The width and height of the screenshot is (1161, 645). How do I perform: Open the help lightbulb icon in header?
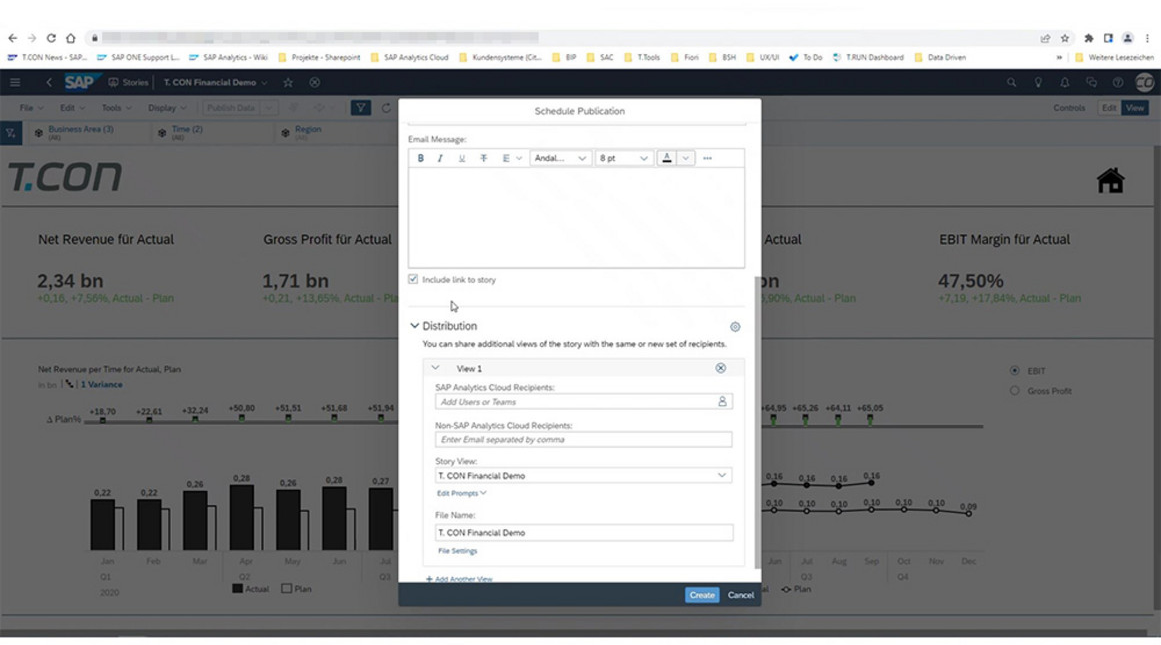click(x=1038, y=82)
